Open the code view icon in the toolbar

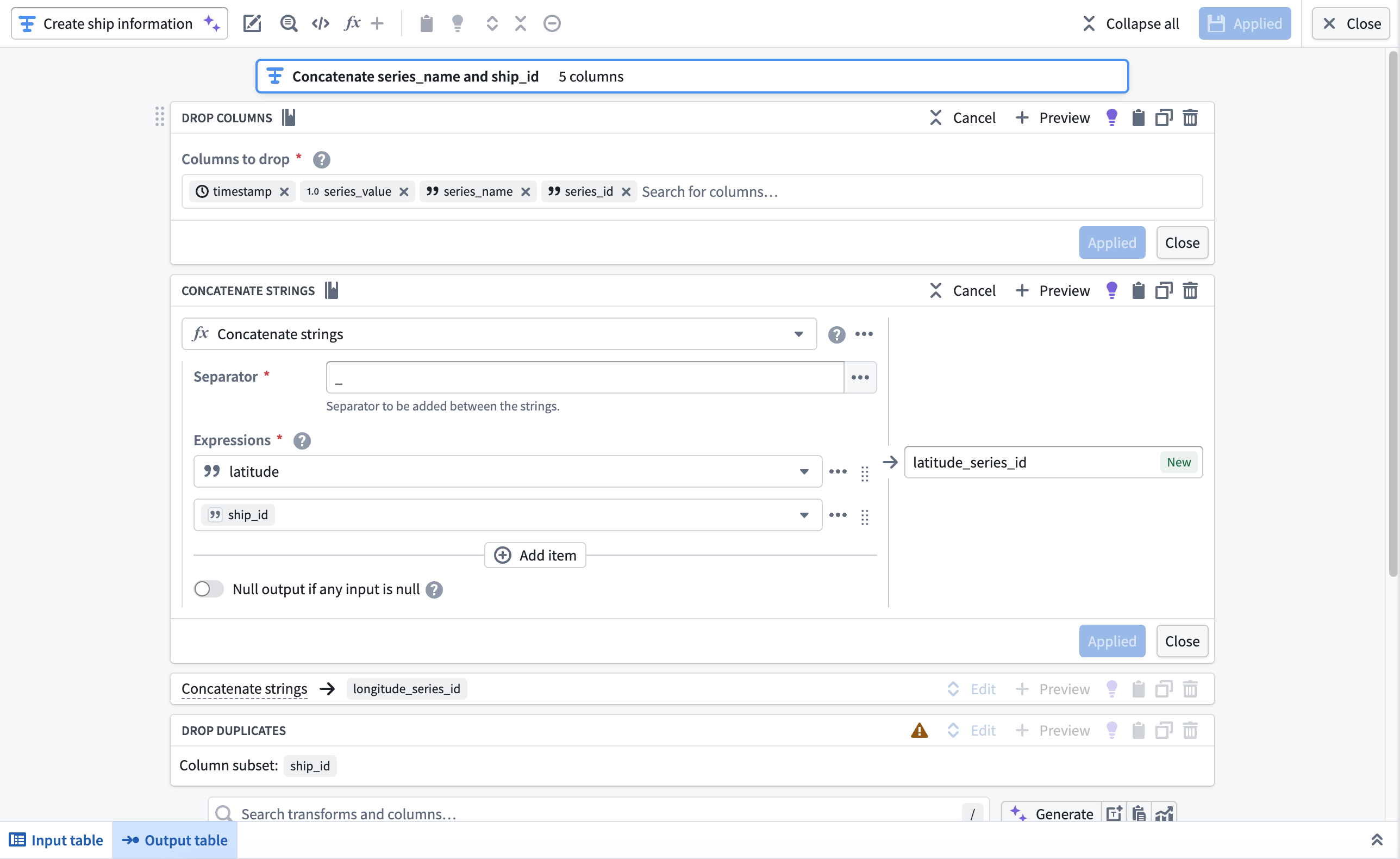(320, 23)
